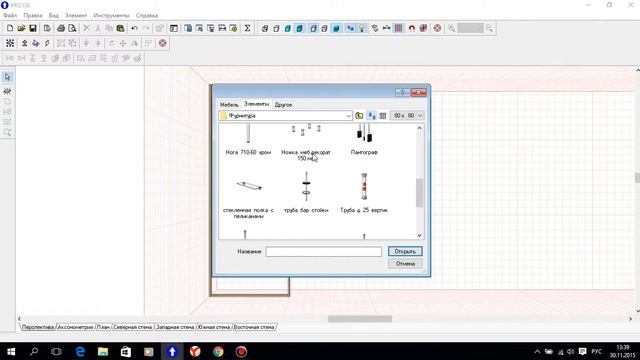Show hidden tray icons with the chevron
Screen dimensions: 640x360
point(537,351)
